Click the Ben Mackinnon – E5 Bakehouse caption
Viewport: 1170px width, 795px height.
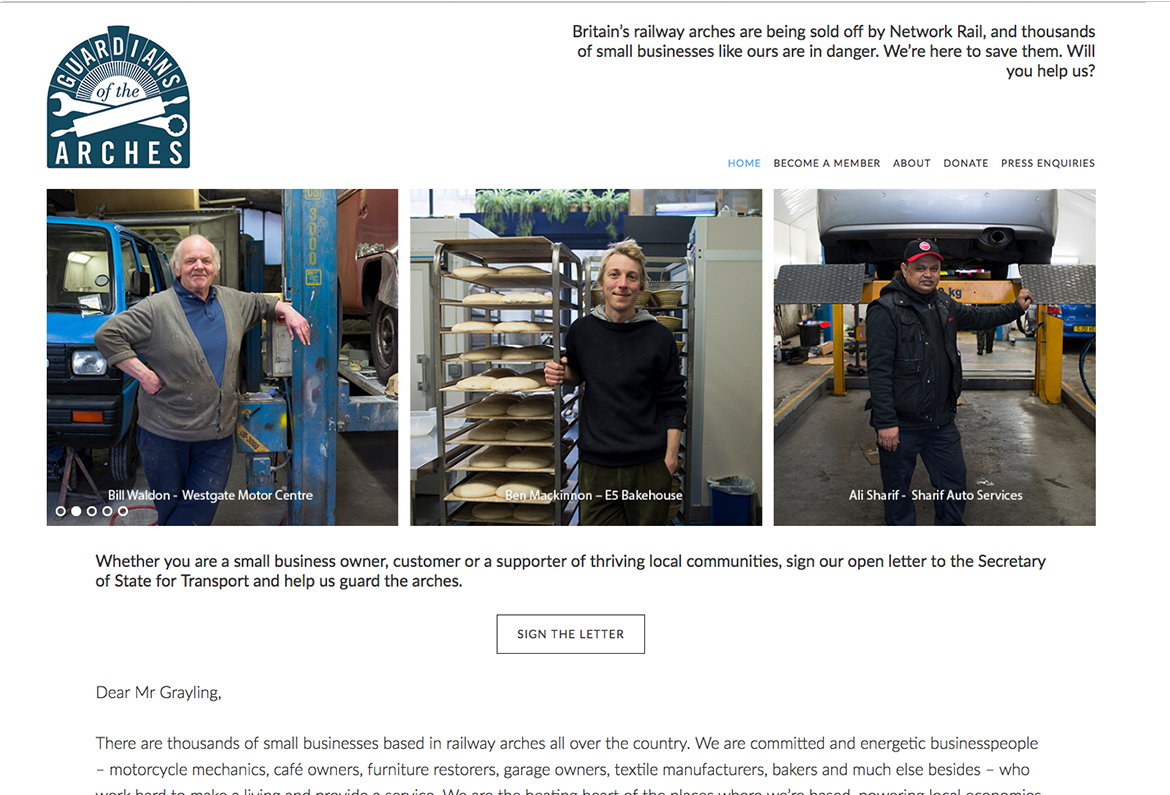pyautogui.click(x=593, y=495)
